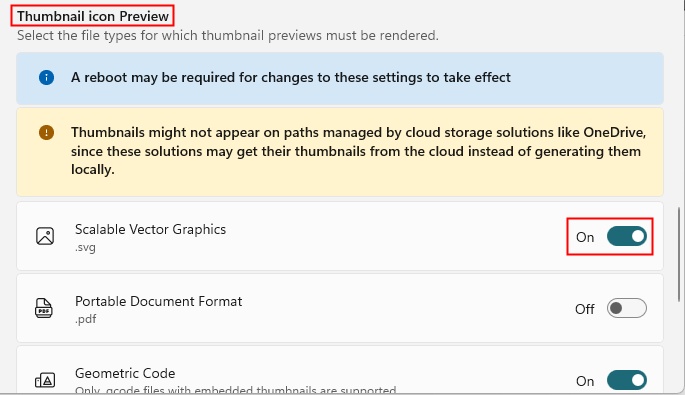
Task: Select the Thumbnail icon Preview heading
Action: pos(93,16)
